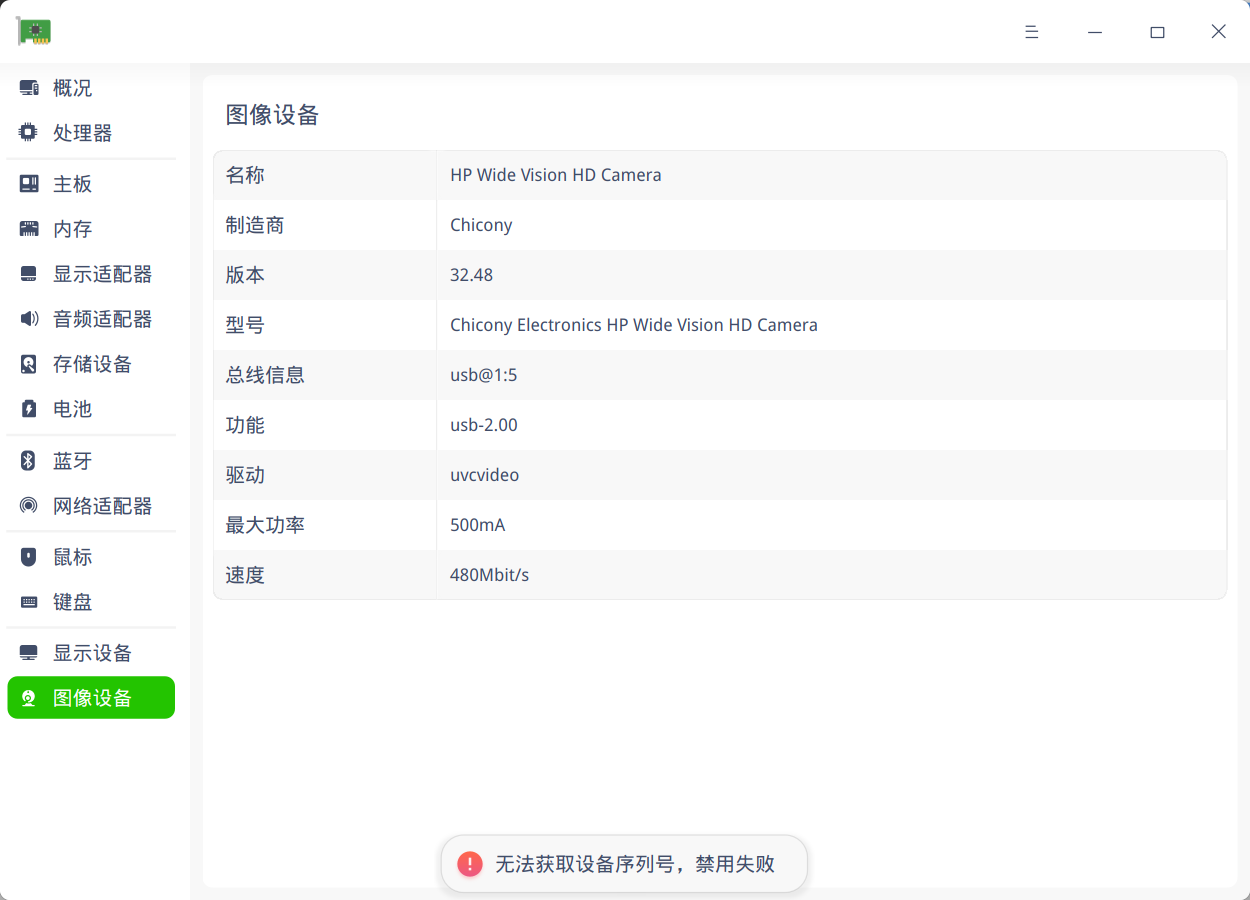
Task: Open the 概况 overview page
Action: (91, 88)
